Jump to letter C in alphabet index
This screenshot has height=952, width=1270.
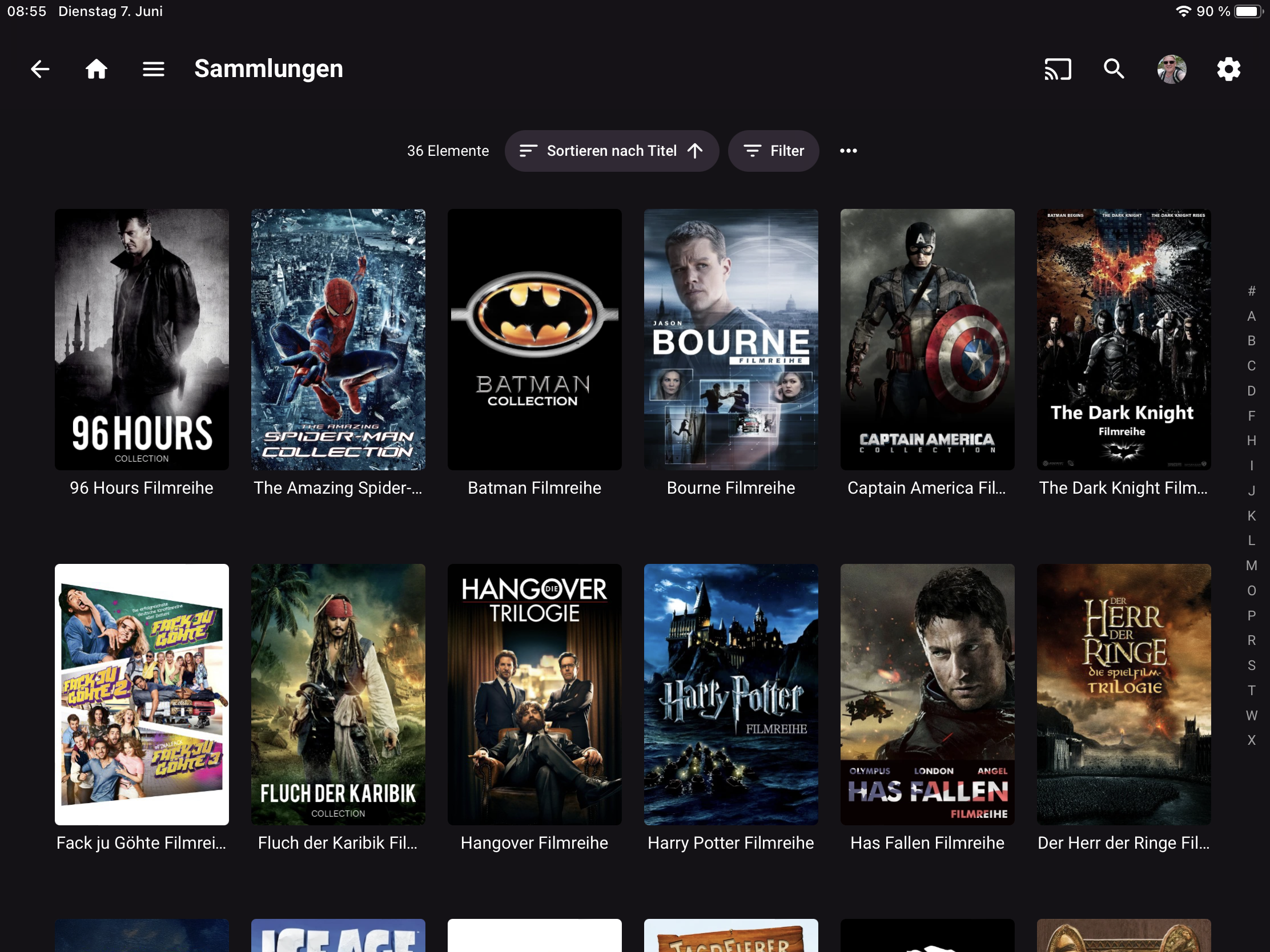pyautogui.click(x=1252, y=366)
